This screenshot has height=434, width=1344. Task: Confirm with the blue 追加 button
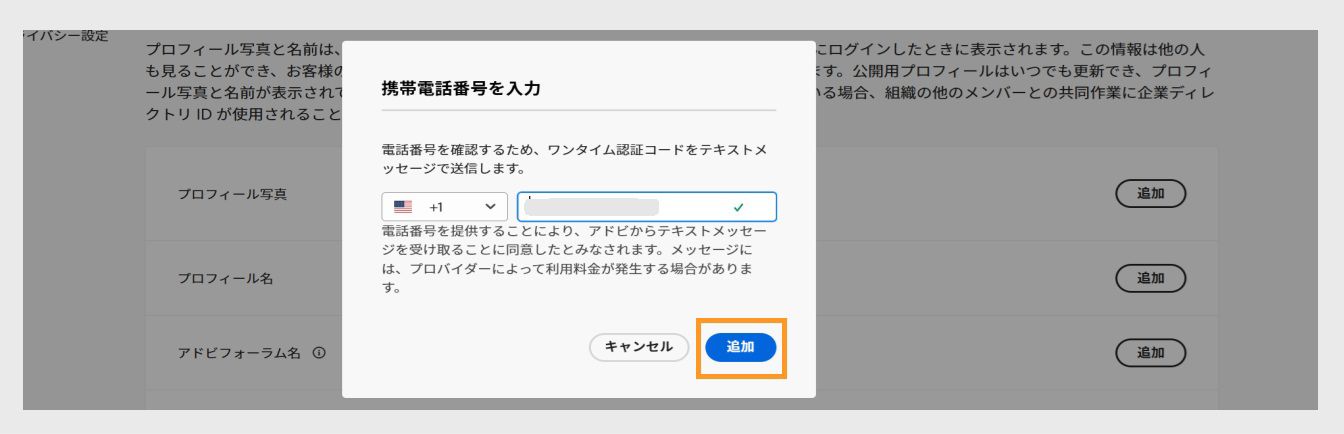740,347
